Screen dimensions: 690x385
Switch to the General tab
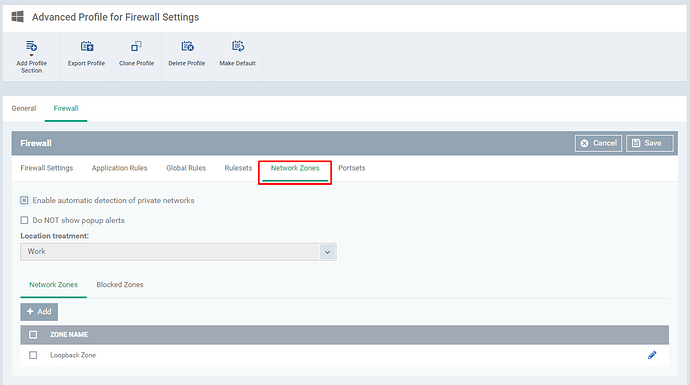click(x=24, y=108)
